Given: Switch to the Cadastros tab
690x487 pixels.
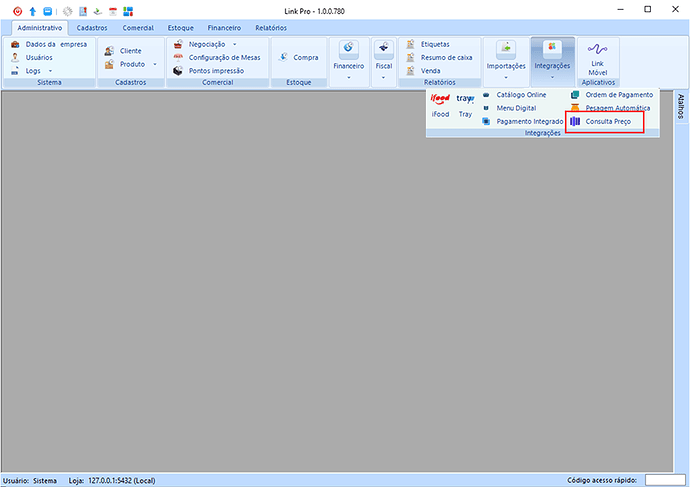Looking at the screenshot, I should tap(92, 28).
